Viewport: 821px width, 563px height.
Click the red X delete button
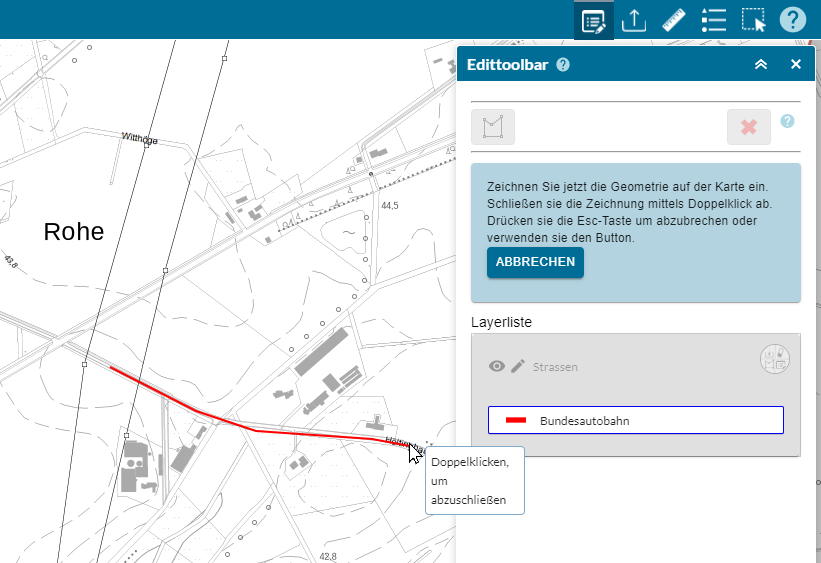pos(748,127)
